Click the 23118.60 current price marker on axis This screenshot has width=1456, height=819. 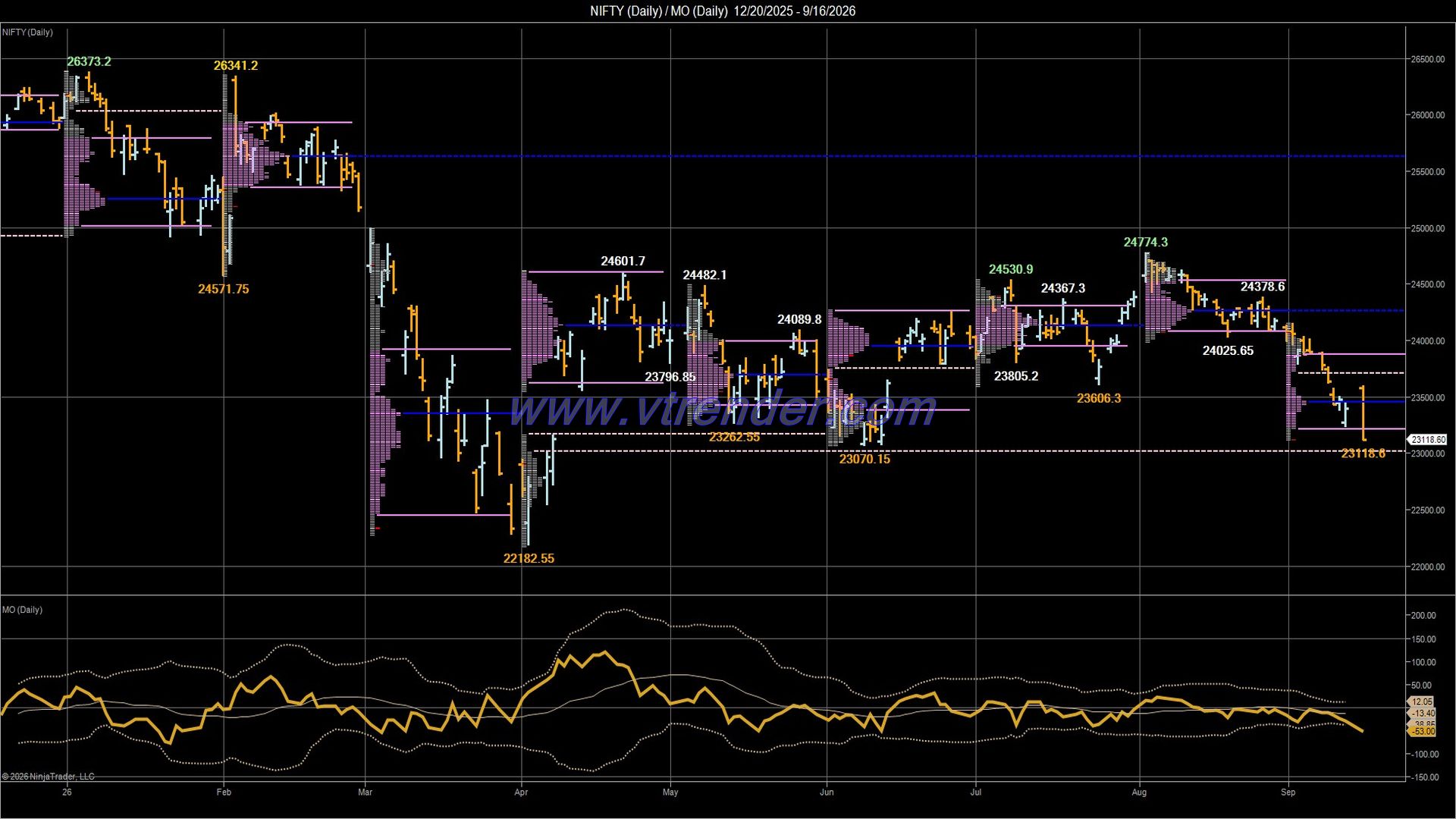tap(1428, 440)
